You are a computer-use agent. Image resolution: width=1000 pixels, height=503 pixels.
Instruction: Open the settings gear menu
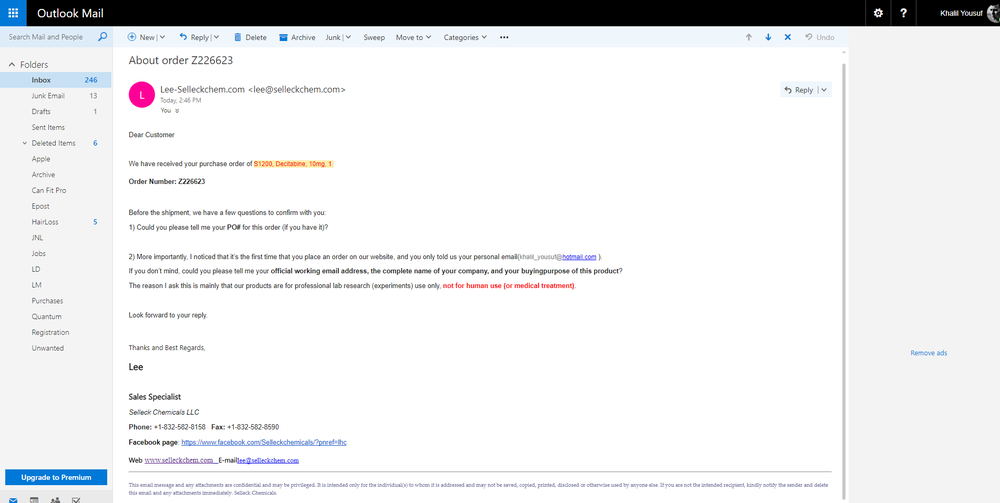click(x=878, y=13)
